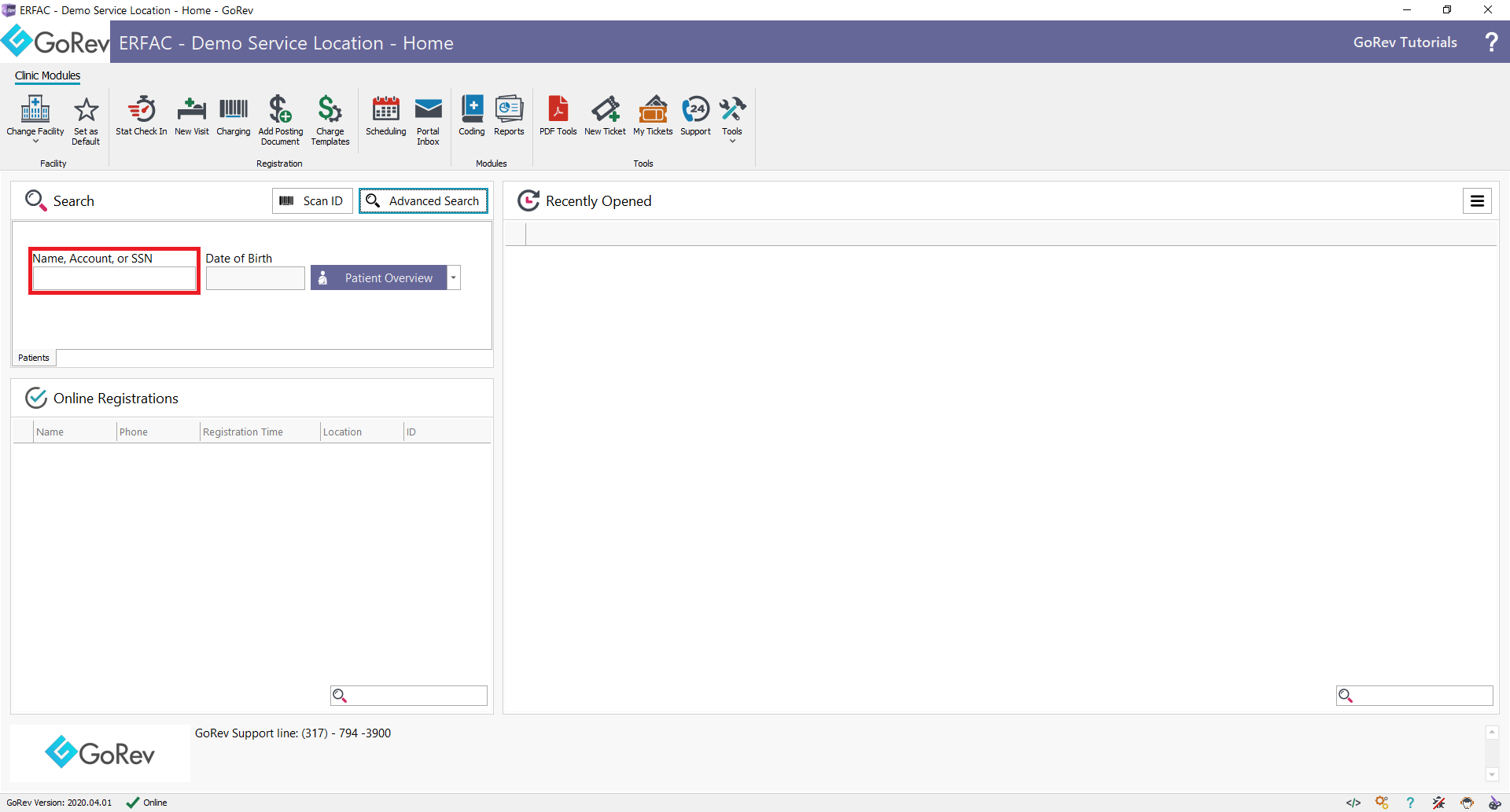1510x812 pixels.
Task: Click the Recently Opened refresh icon
Action: [x=528, y=201]
